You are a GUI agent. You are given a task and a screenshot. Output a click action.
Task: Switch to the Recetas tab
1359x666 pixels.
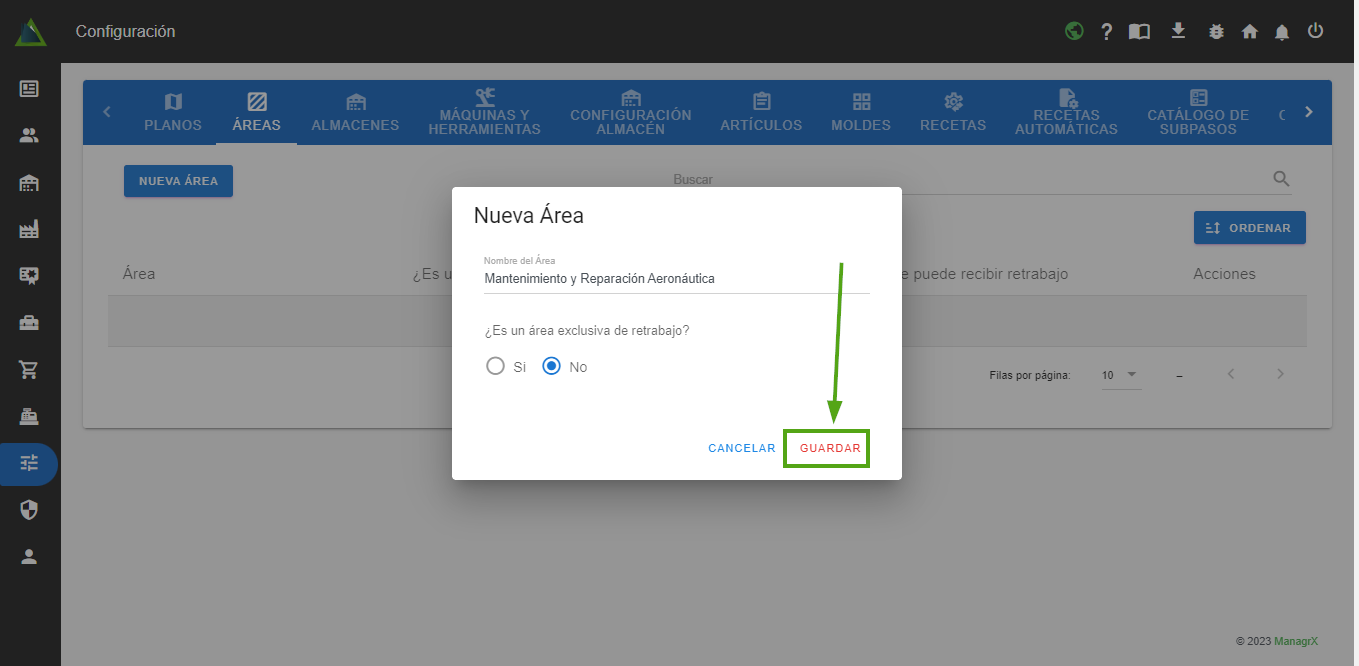(x=953, y=112)
